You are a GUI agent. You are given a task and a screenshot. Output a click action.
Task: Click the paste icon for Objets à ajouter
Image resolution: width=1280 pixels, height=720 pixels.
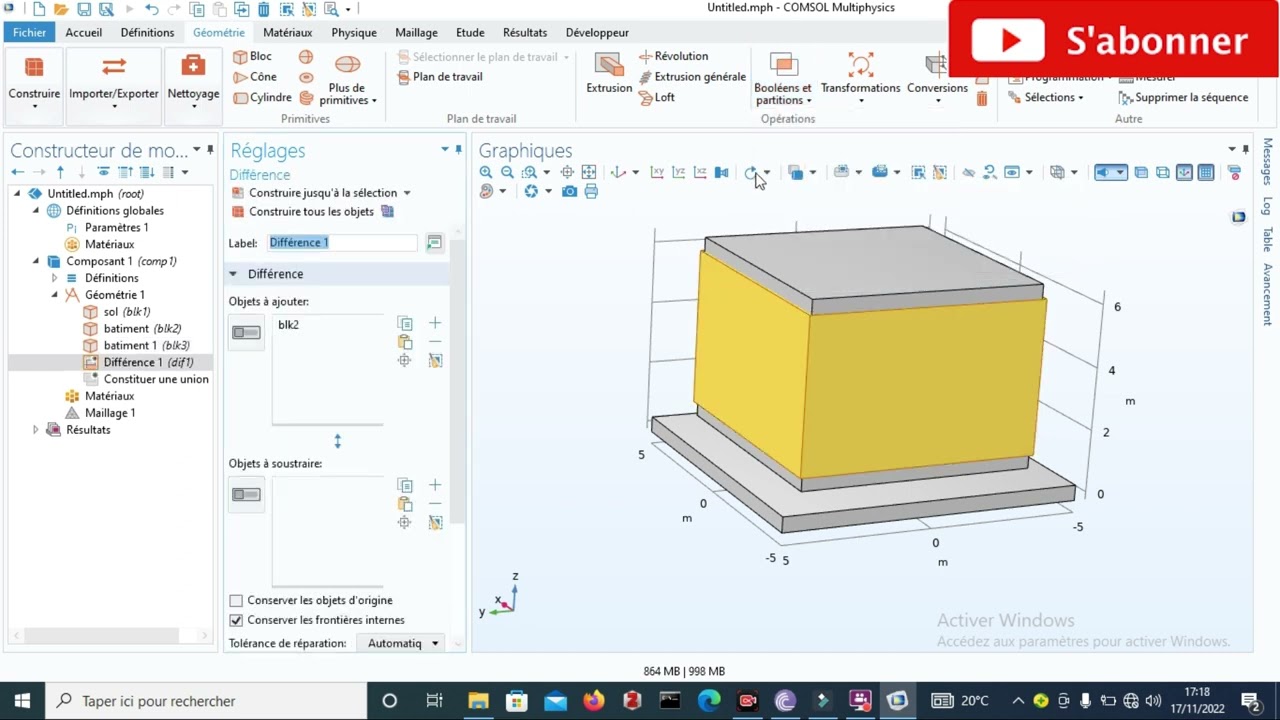(405, 342)
